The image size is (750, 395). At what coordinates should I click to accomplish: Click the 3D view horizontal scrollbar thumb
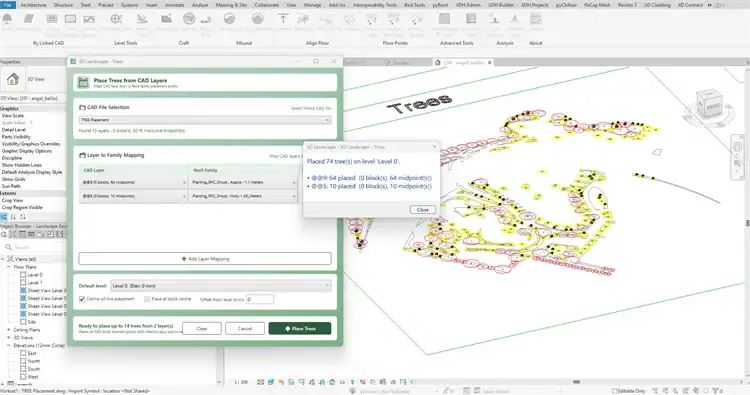[x=576, y=382]
